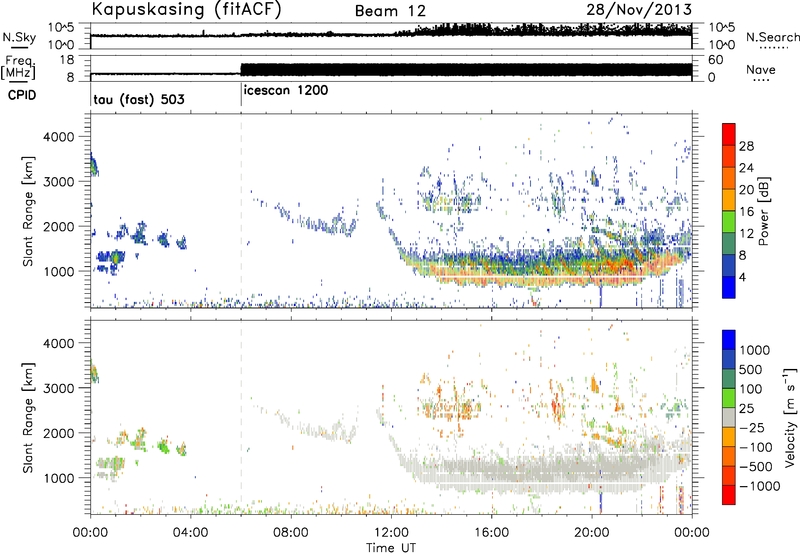Click the title 'Kapuskasing (fitACF)'
The image size is (800, 554).
click(x=186, y=10)
